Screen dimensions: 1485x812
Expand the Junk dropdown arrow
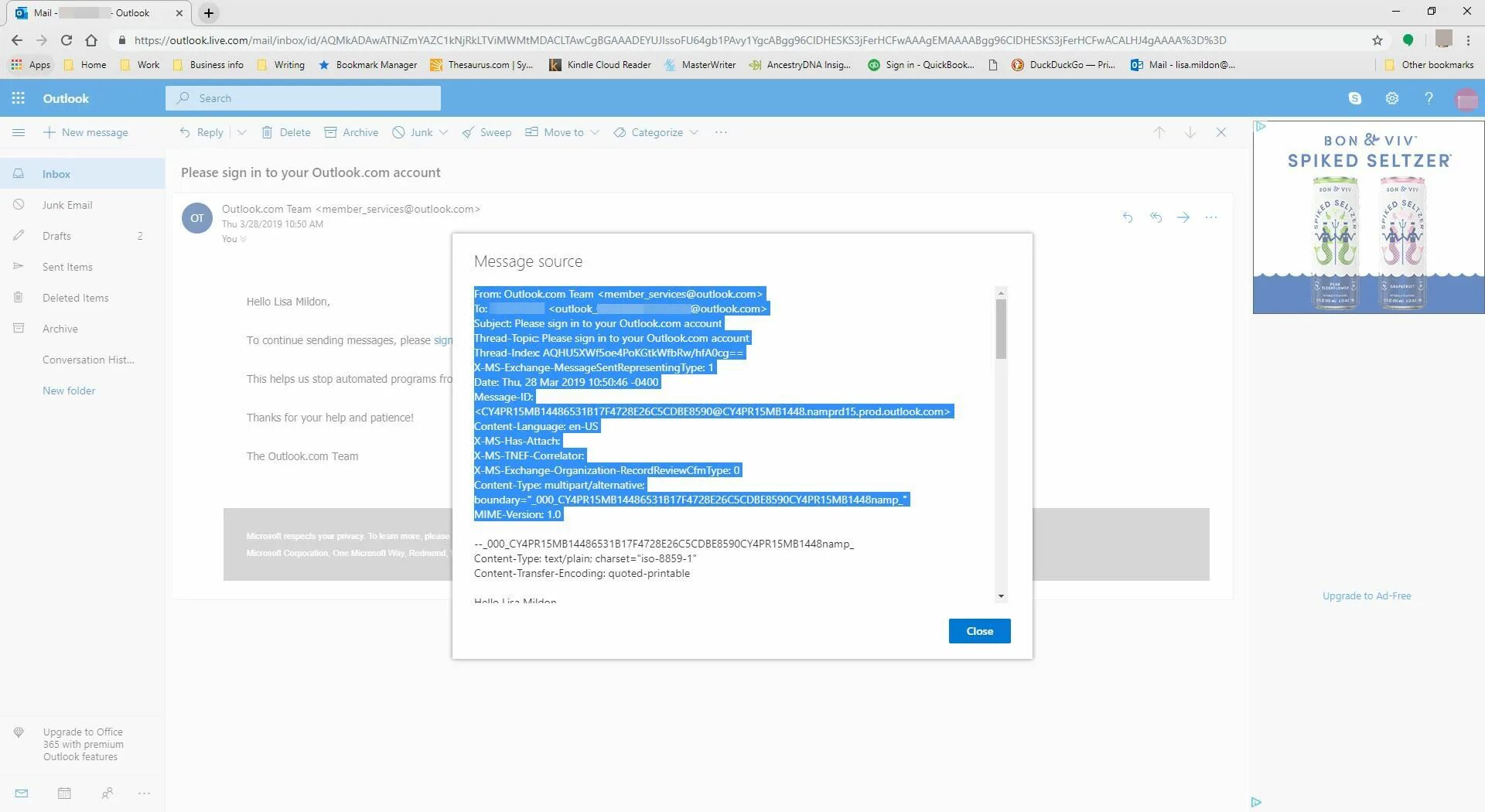click(x=443, y=132)
